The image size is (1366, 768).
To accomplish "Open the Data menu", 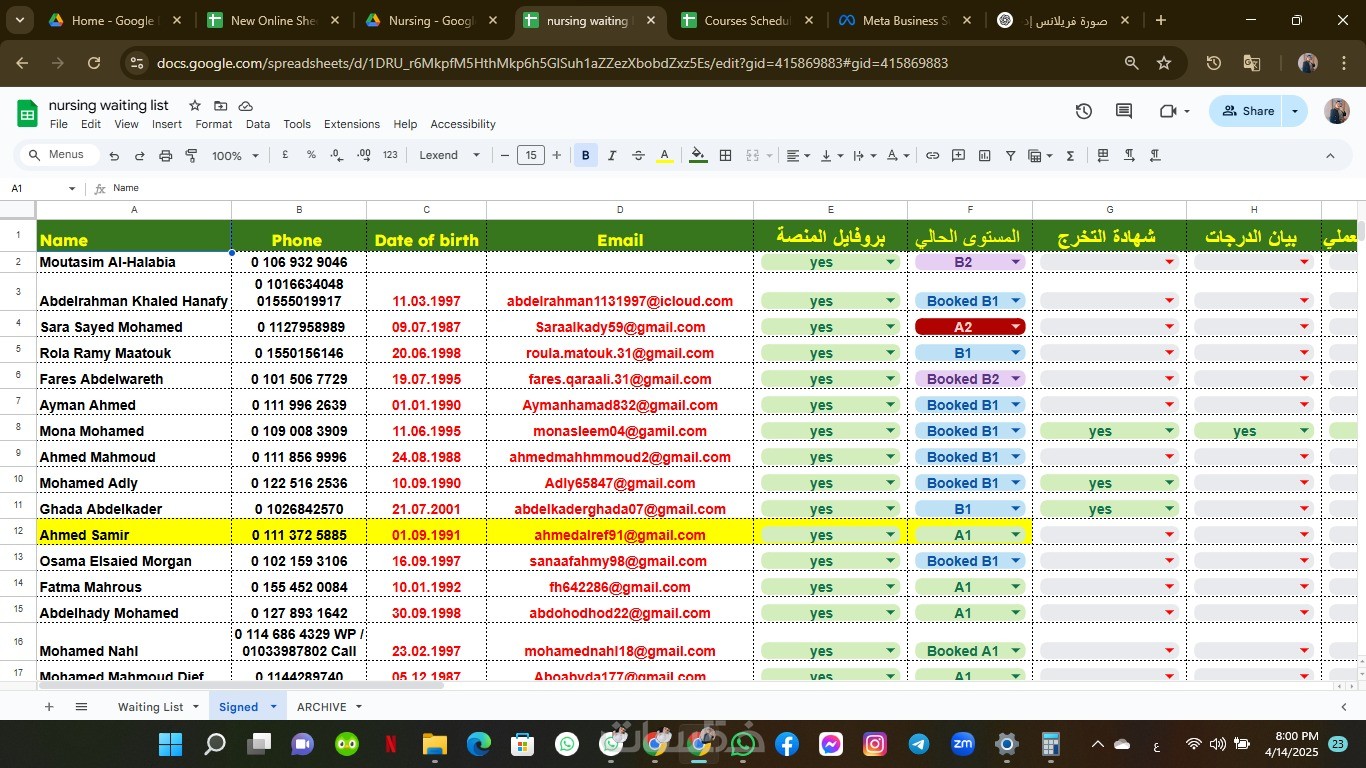I will [258, 124].
